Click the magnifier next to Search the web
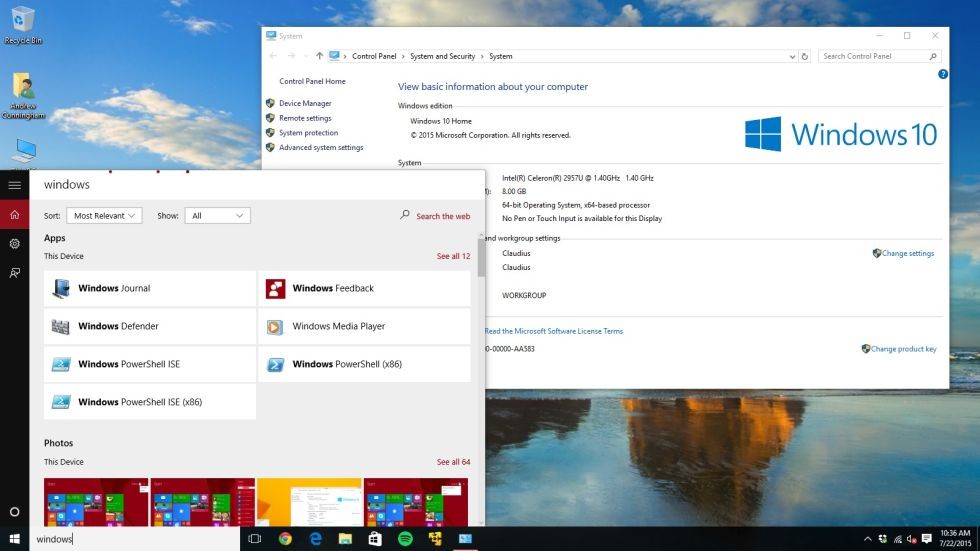This screenshot has height=551, width=980. (x=405, y=215)
